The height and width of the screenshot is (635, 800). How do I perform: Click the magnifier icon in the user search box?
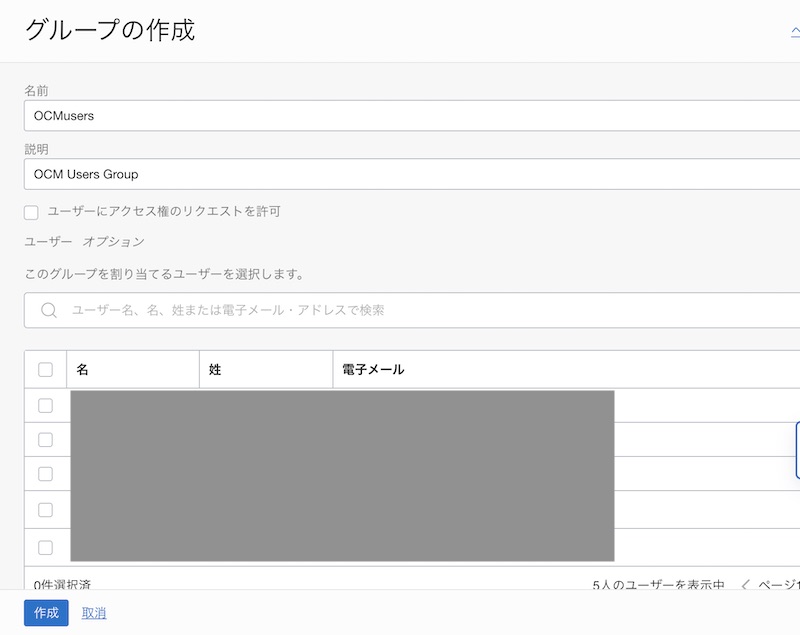(48, 310)
